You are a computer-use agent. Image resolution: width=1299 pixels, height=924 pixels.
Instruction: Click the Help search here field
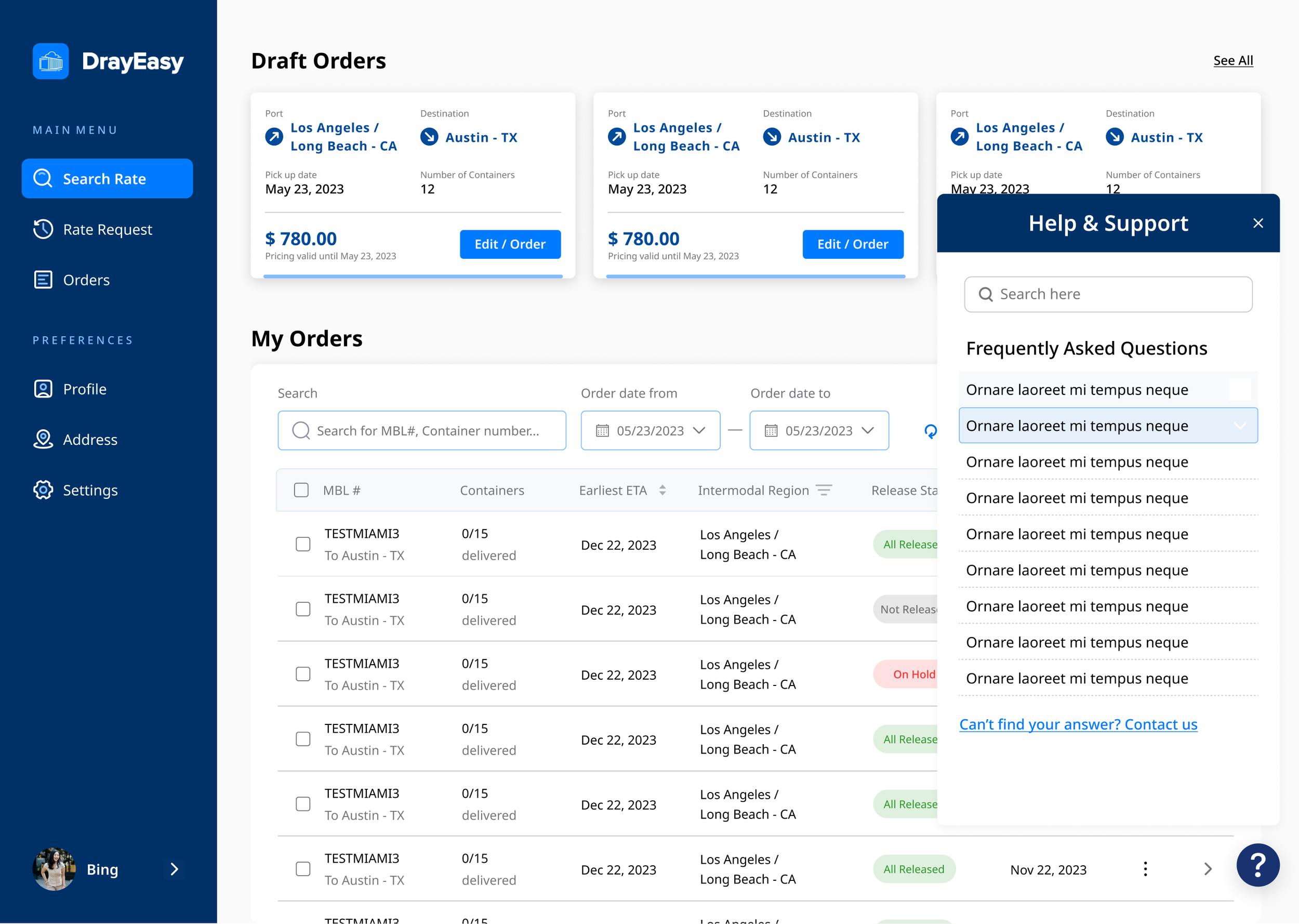[1108, 294]
